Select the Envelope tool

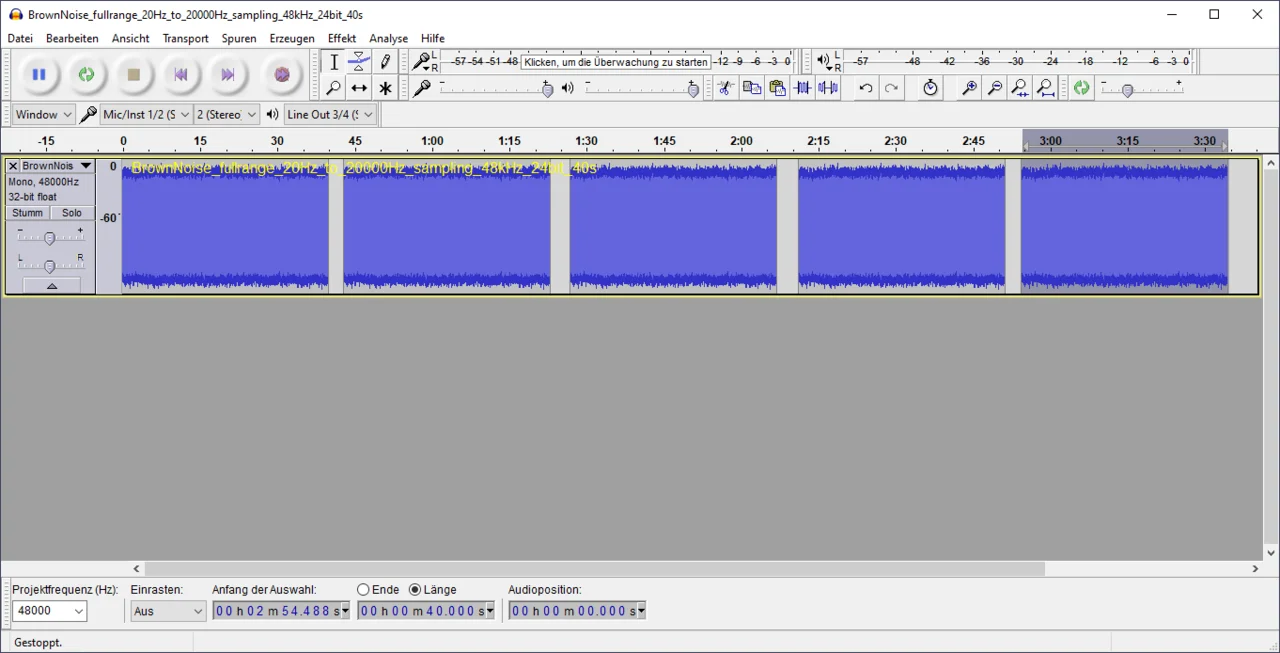359,62
